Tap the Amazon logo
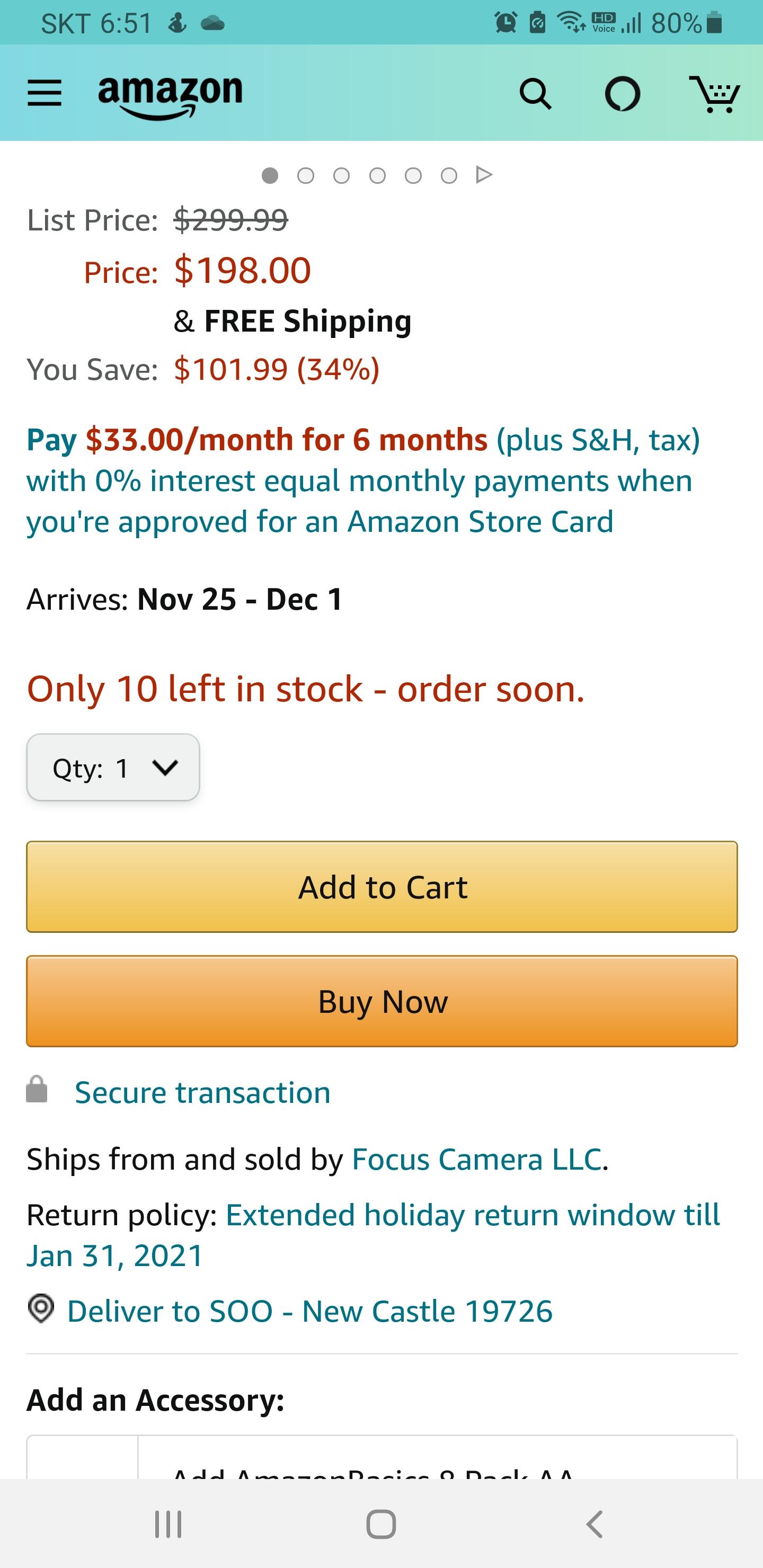The height and width of the screenshot is (1568, 763). coord(170,94)
